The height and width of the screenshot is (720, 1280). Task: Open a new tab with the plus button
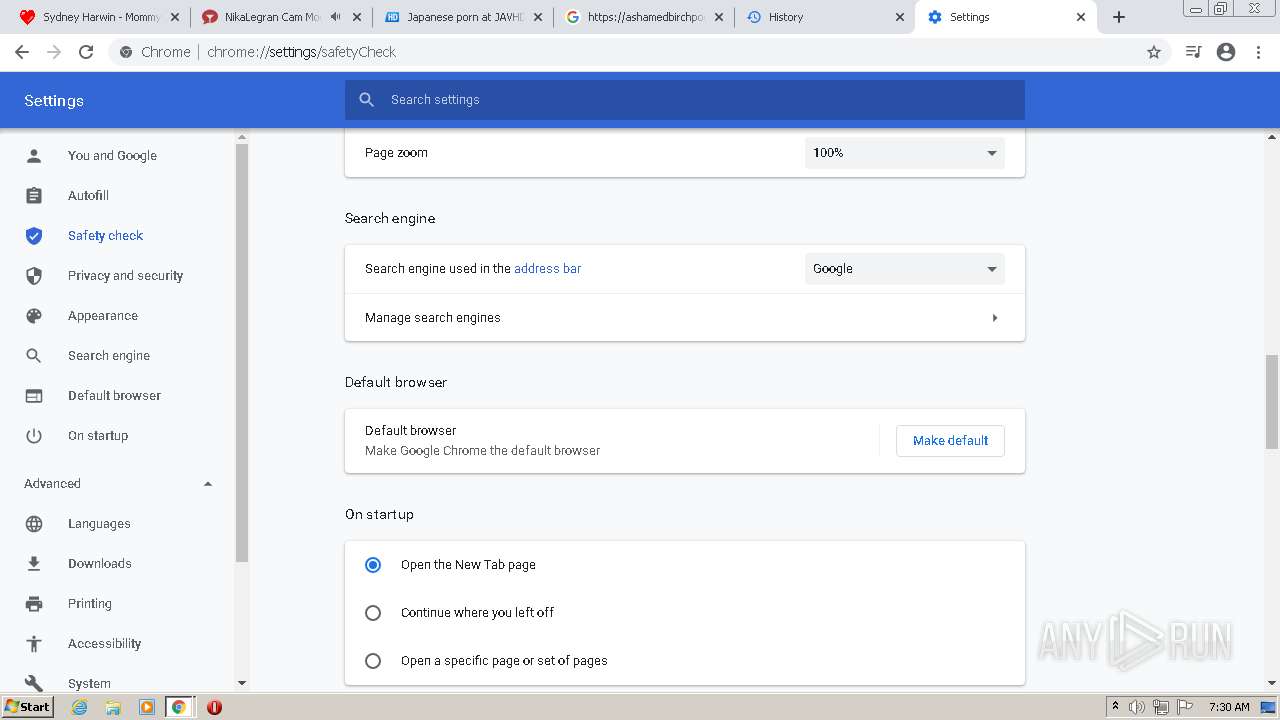pos(1119,17)
